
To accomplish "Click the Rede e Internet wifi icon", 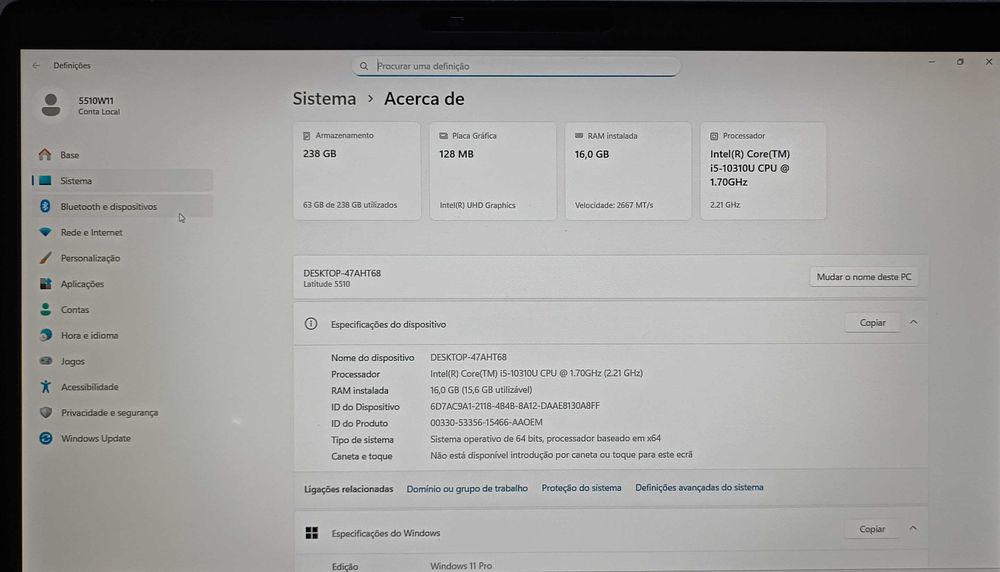I will (x=45, y=232).
